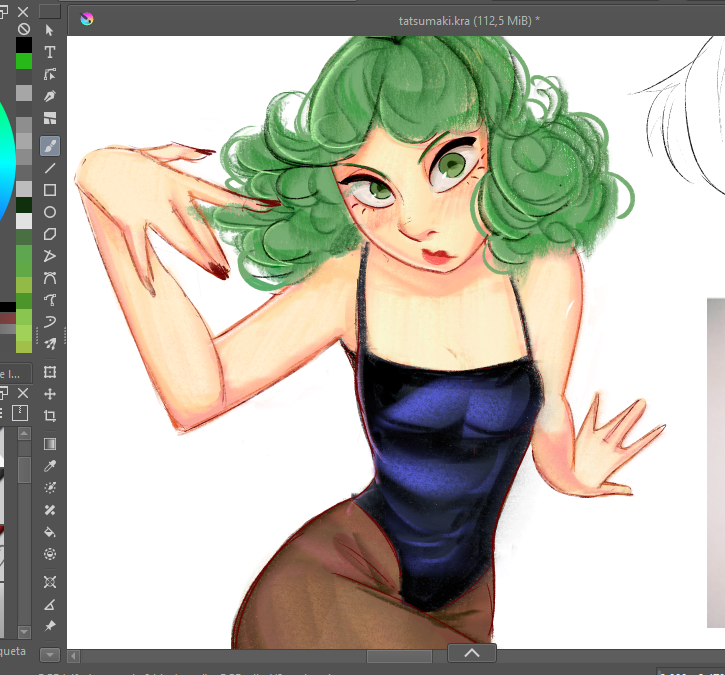This screenshot has height=675, width=725.
Task: Select the Polygon tool
Action: [x=49, y=234]
